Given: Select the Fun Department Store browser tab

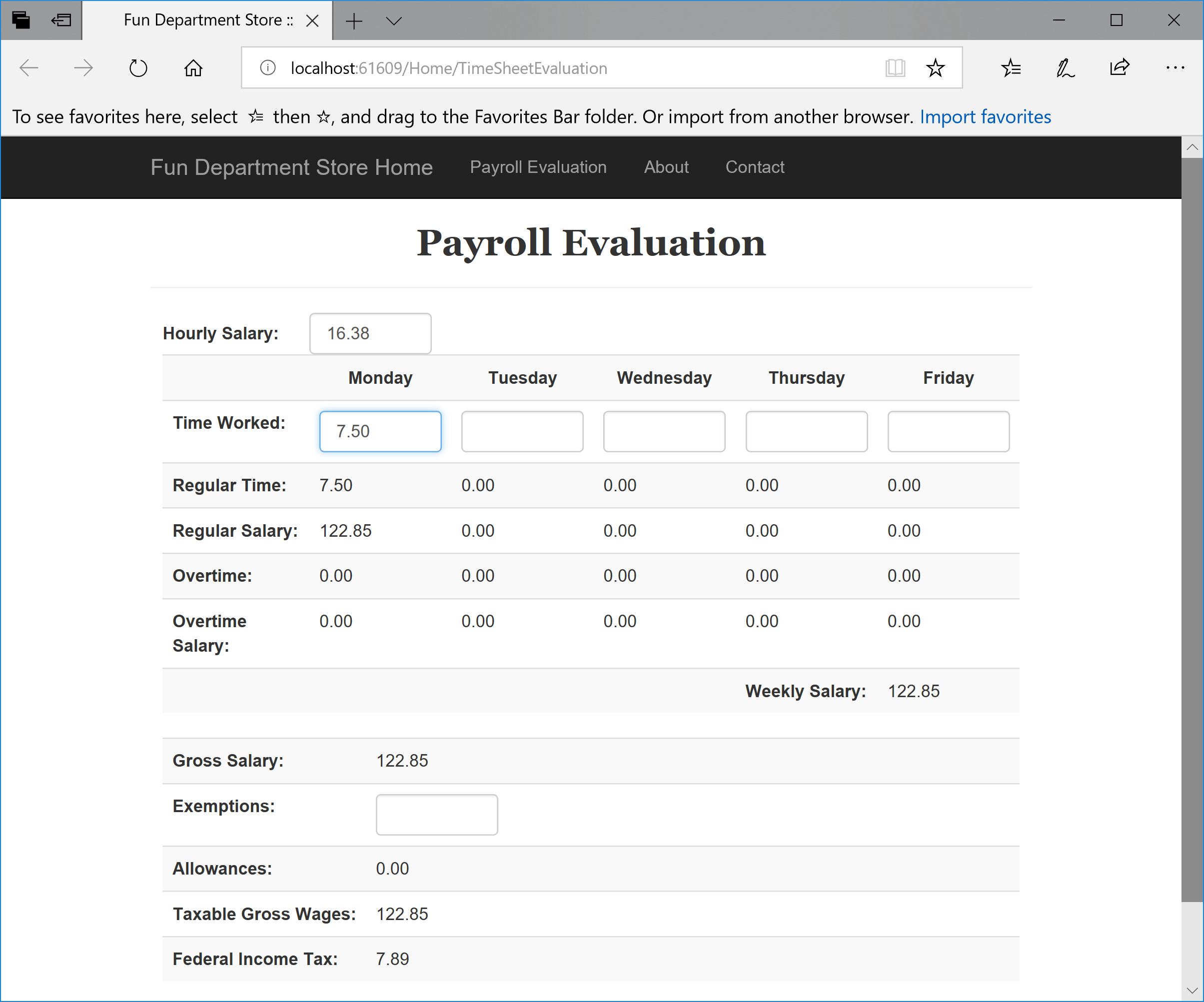Looking at the screenshot, I should [x=207, y=20].
